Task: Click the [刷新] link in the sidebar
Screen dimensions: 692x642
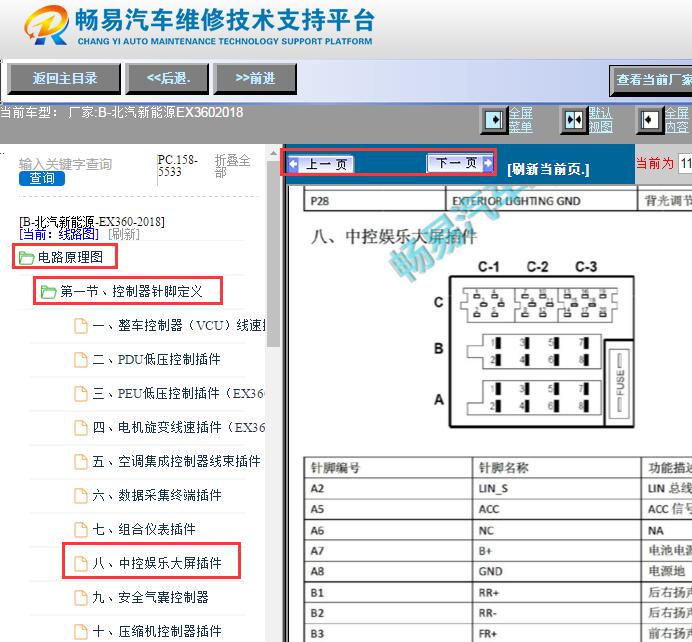Action: point(124,234)
